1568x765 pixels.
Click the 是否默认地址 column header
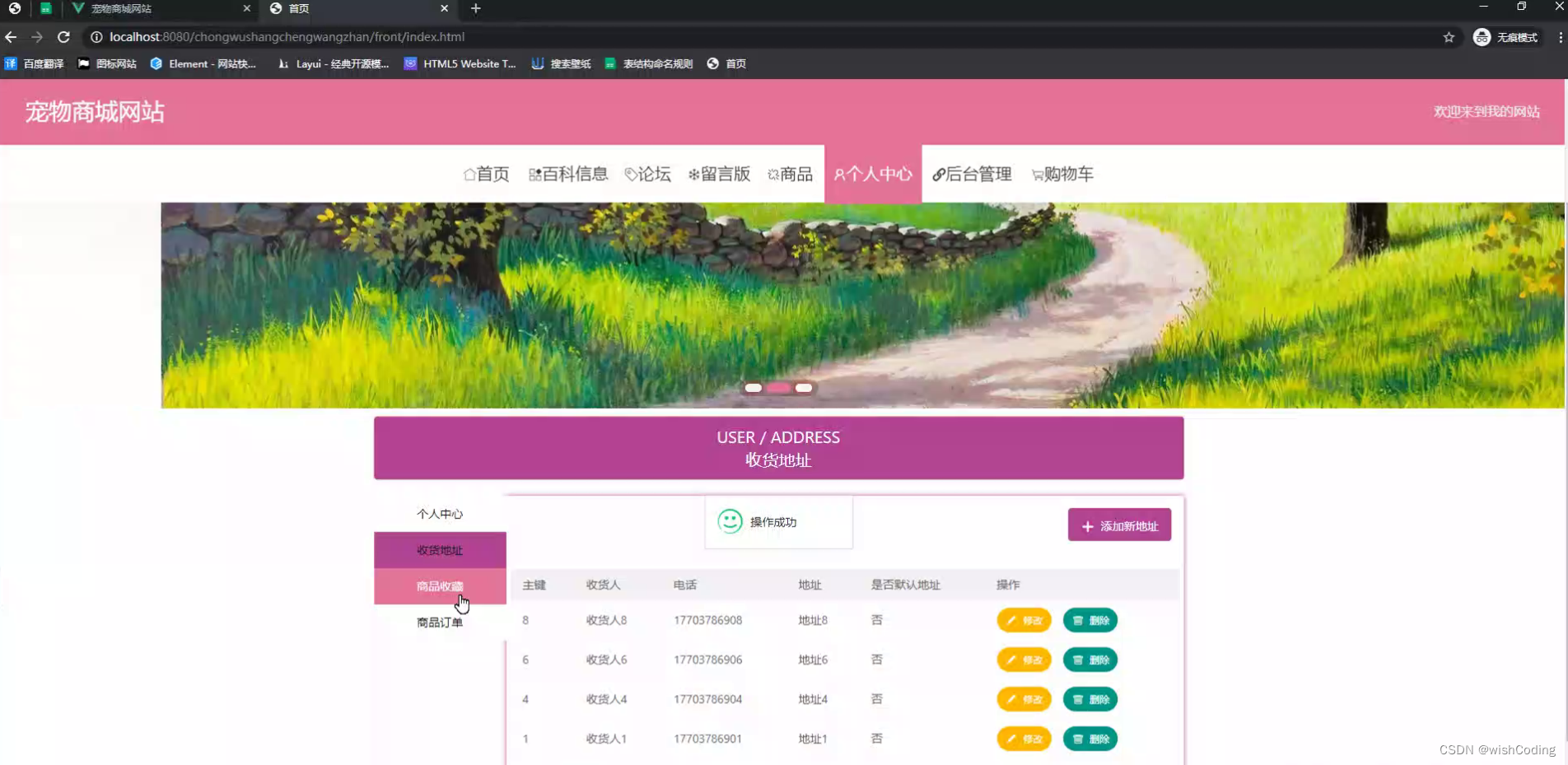(906, 585)
